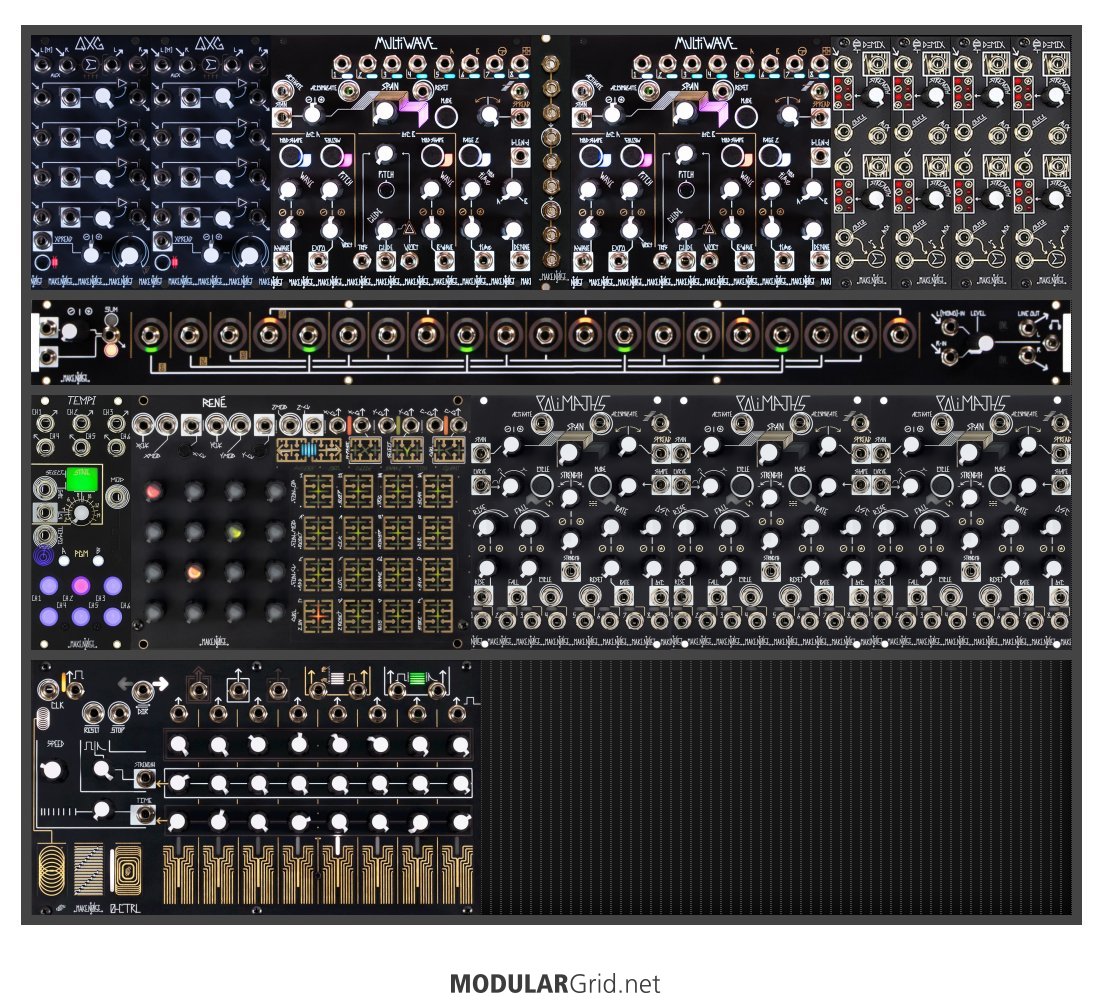Adjust the first Polimaths SPAN knob
Screen dimensions: 1112x1005
tap(568, 452)
